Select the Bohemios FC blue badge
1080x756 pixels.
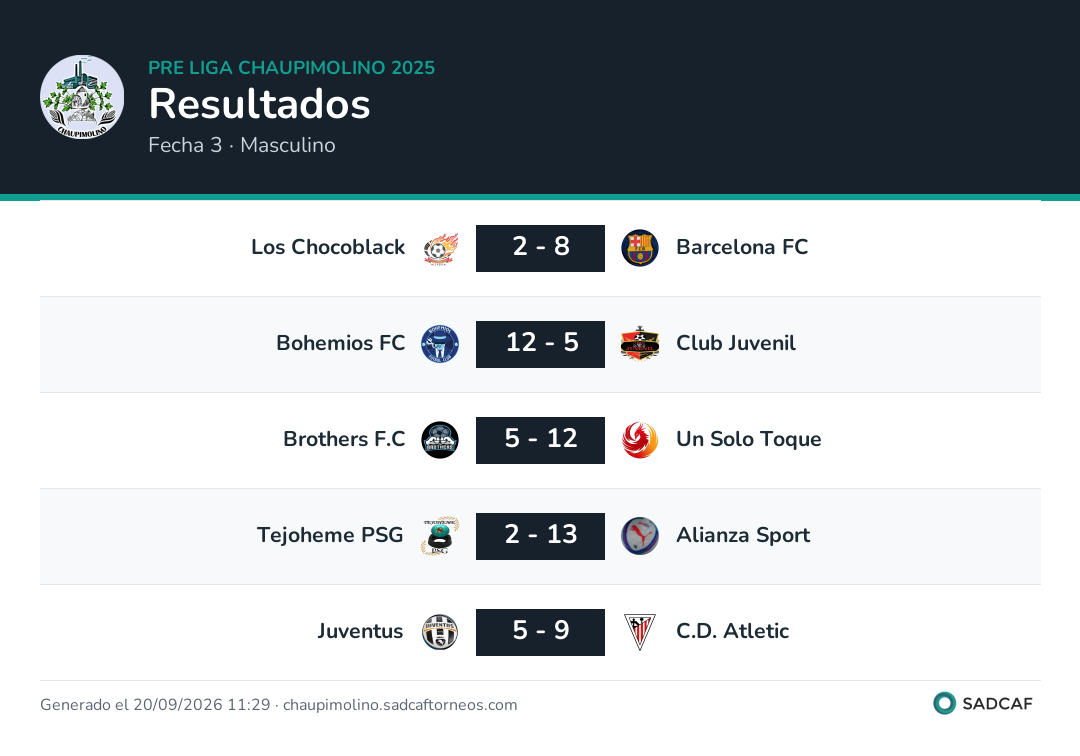[x=440, y=344]
